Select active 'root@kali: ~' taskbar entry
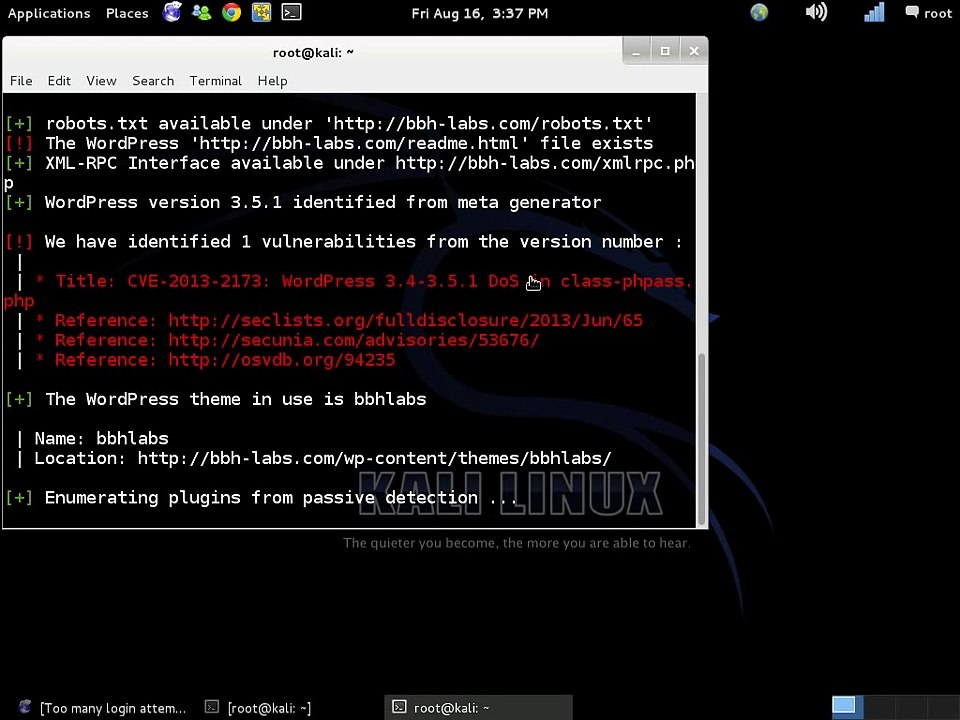The height and width of the screenshot is (720, 960). (x=478, y=708)
